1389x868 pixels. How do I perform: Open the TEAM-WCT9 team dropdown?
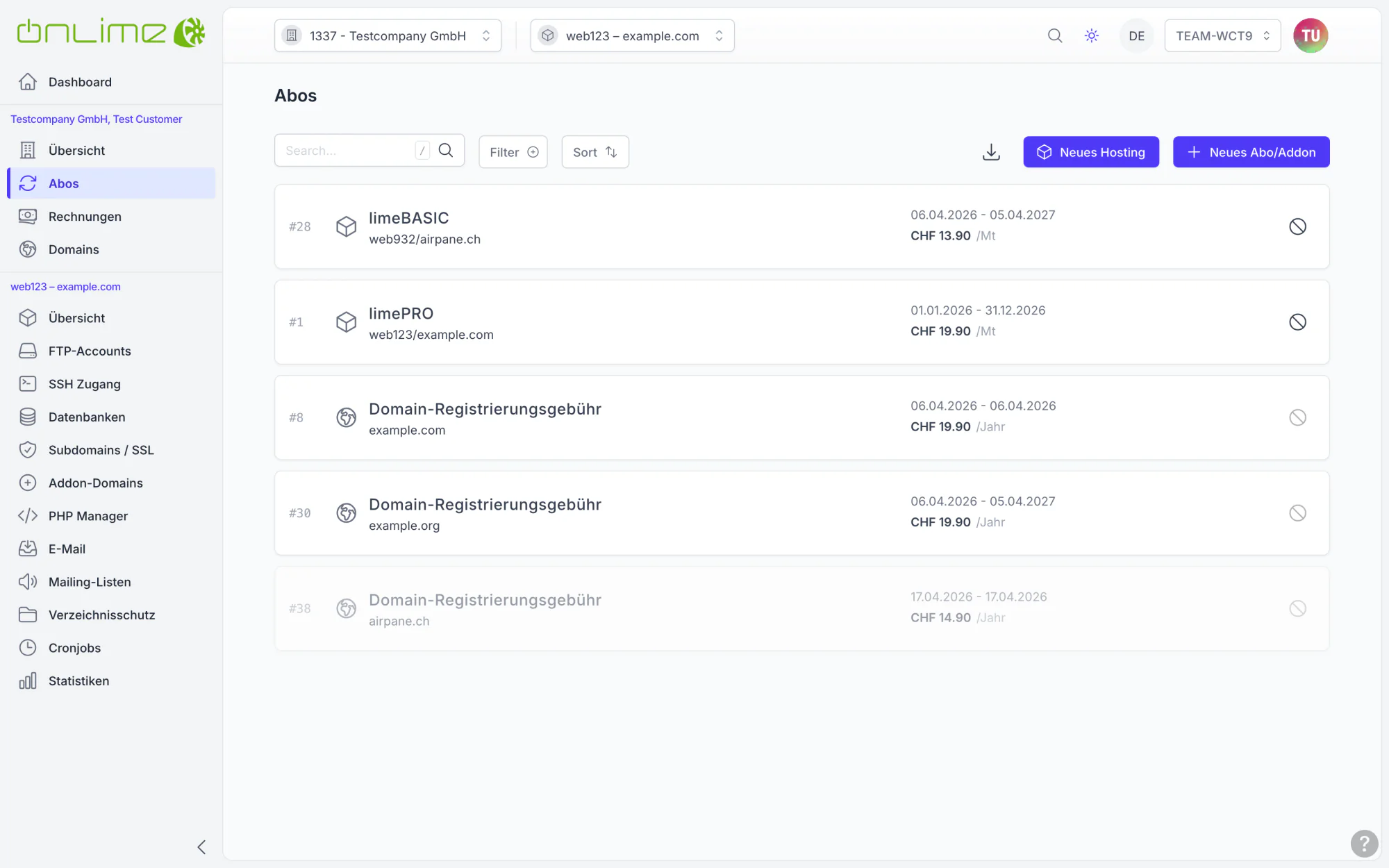pyautogui.click(x=1222, y=35)
